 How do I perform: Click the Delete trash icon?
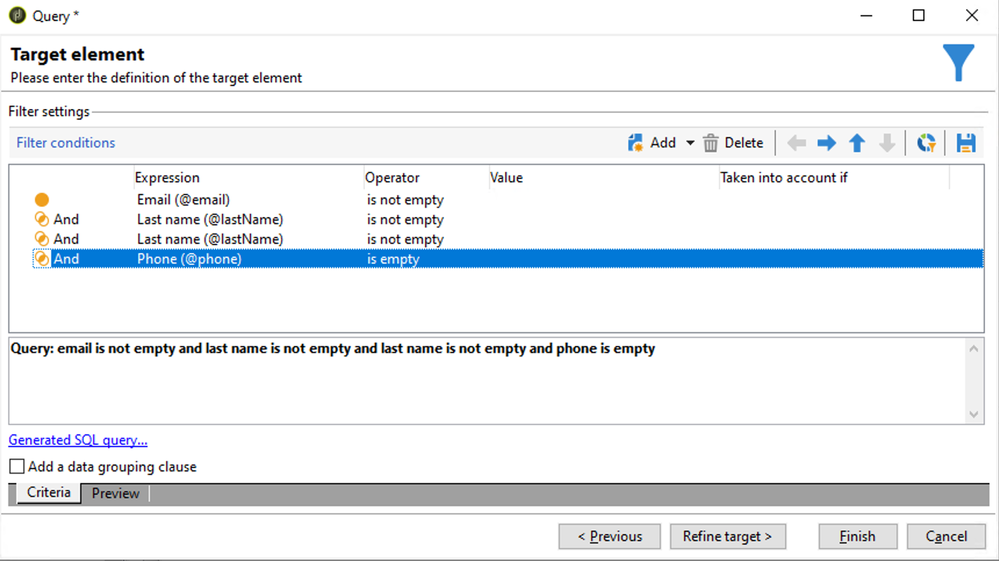click(x=711, y=143)
